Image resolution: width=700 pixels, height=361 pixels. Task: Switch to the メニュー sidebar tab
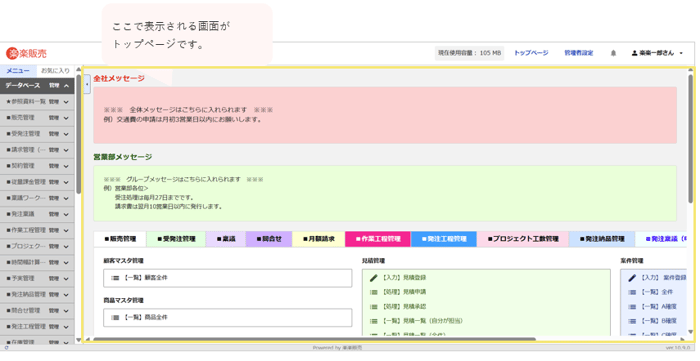[x=18, y=71]
